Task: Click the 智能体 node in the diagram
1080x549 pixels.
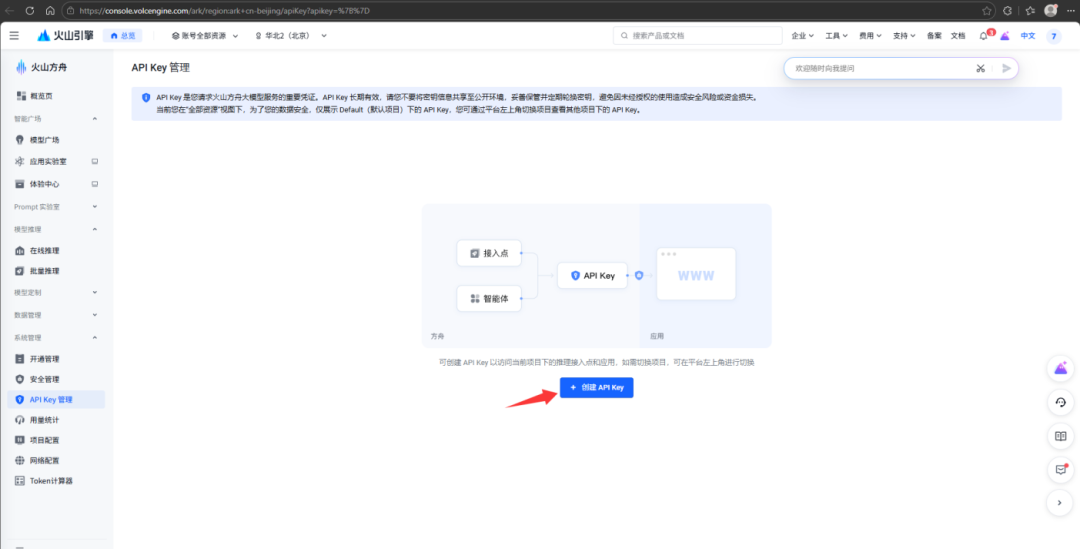Action: [x=489, y=299]
